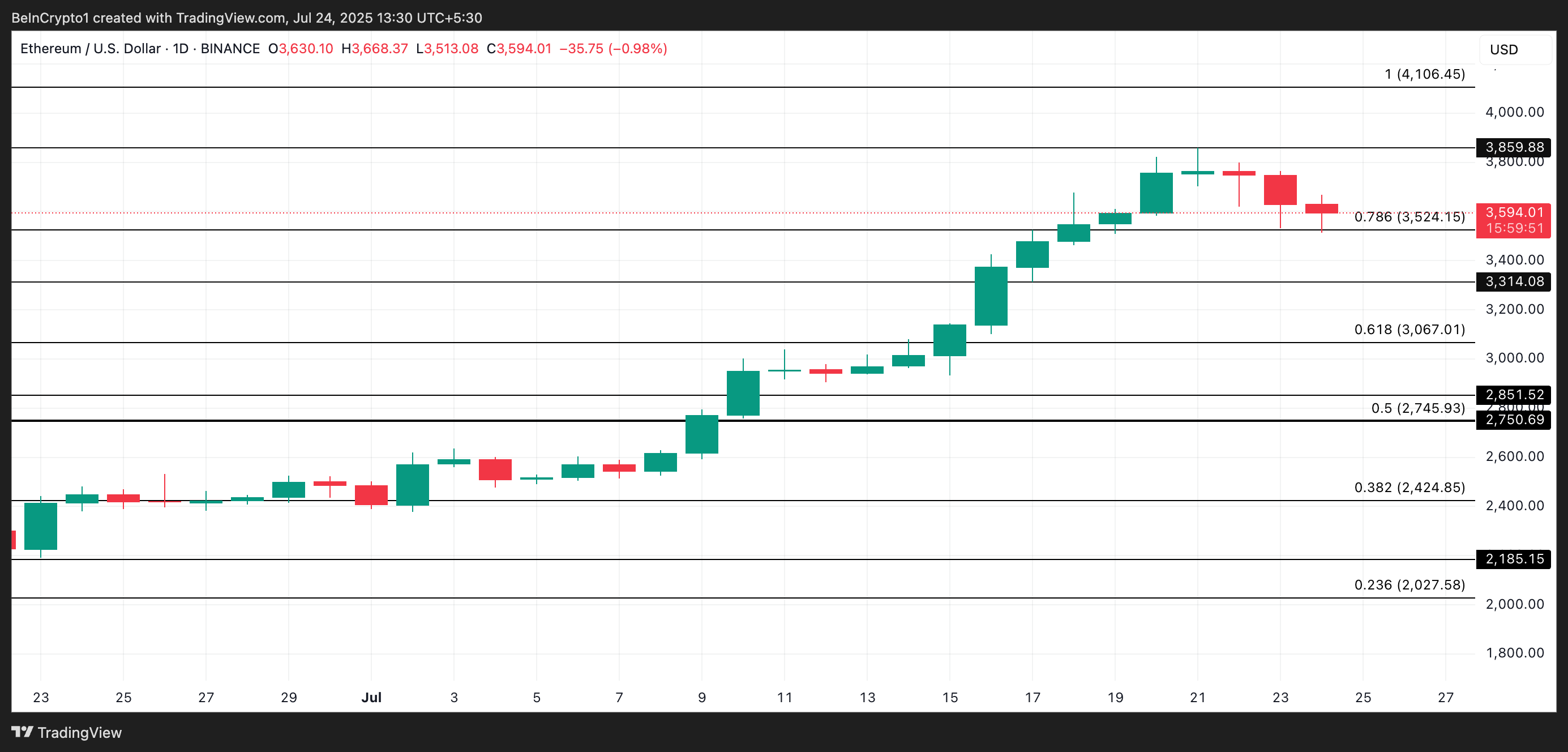Click the 2,750.69 price axis label
Image resolution: width=1568 pixels, height=752 pixels.
[1513, 420]
